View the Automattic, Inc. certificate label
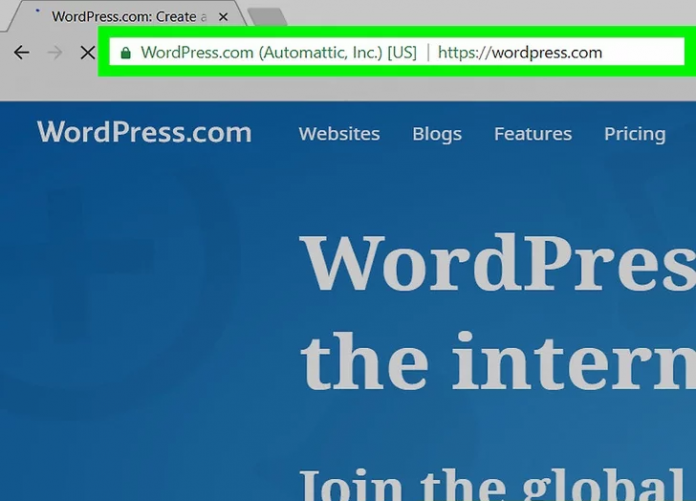 (x=278, y=52)
